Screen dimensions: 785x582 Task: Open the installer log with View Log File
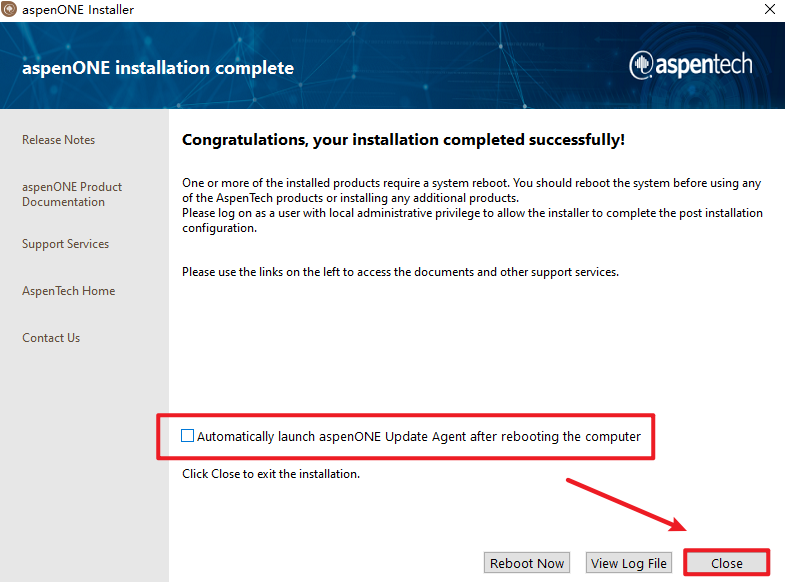click(x=628, y=563)
